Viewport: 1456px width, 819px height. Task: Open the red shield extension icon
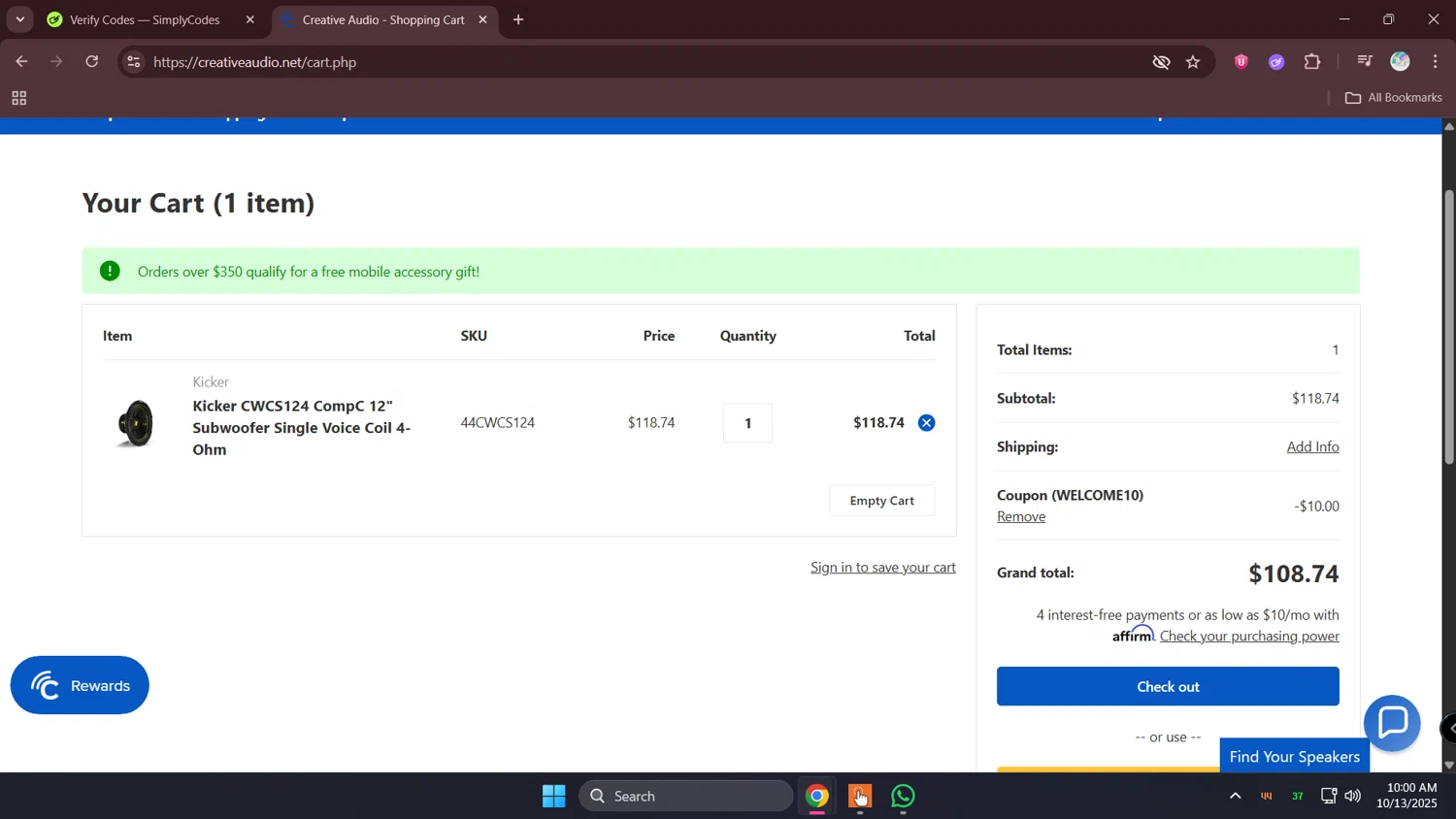click(x=1241, y=62)
